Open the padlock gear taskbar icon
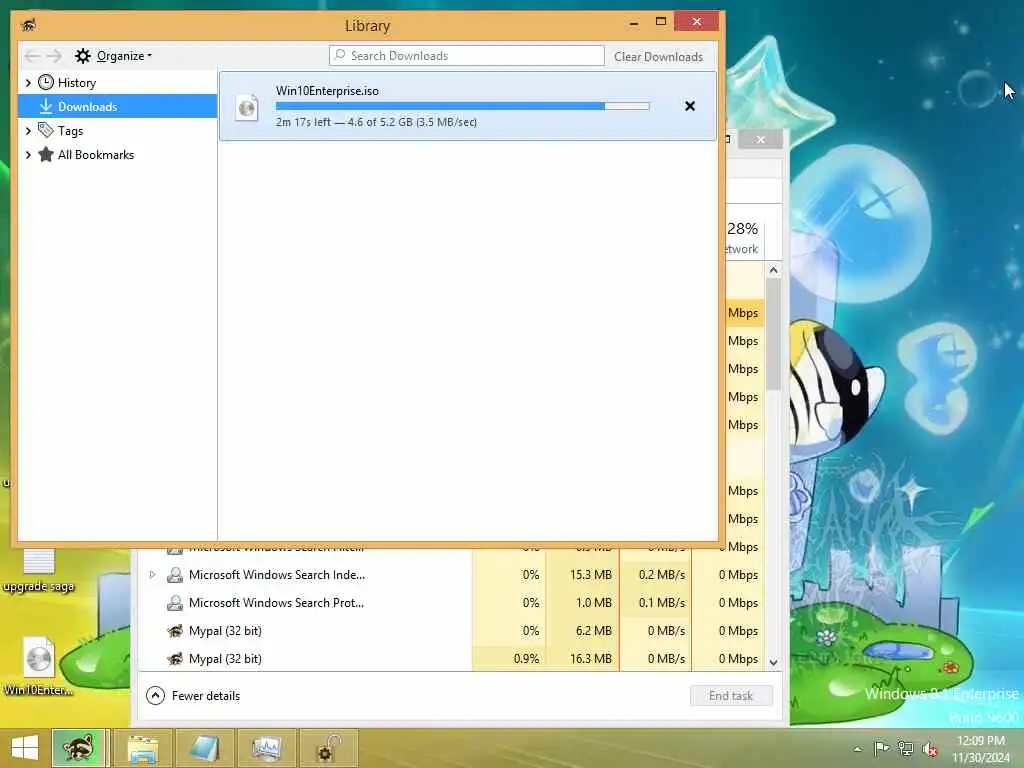 click(328, 748)
